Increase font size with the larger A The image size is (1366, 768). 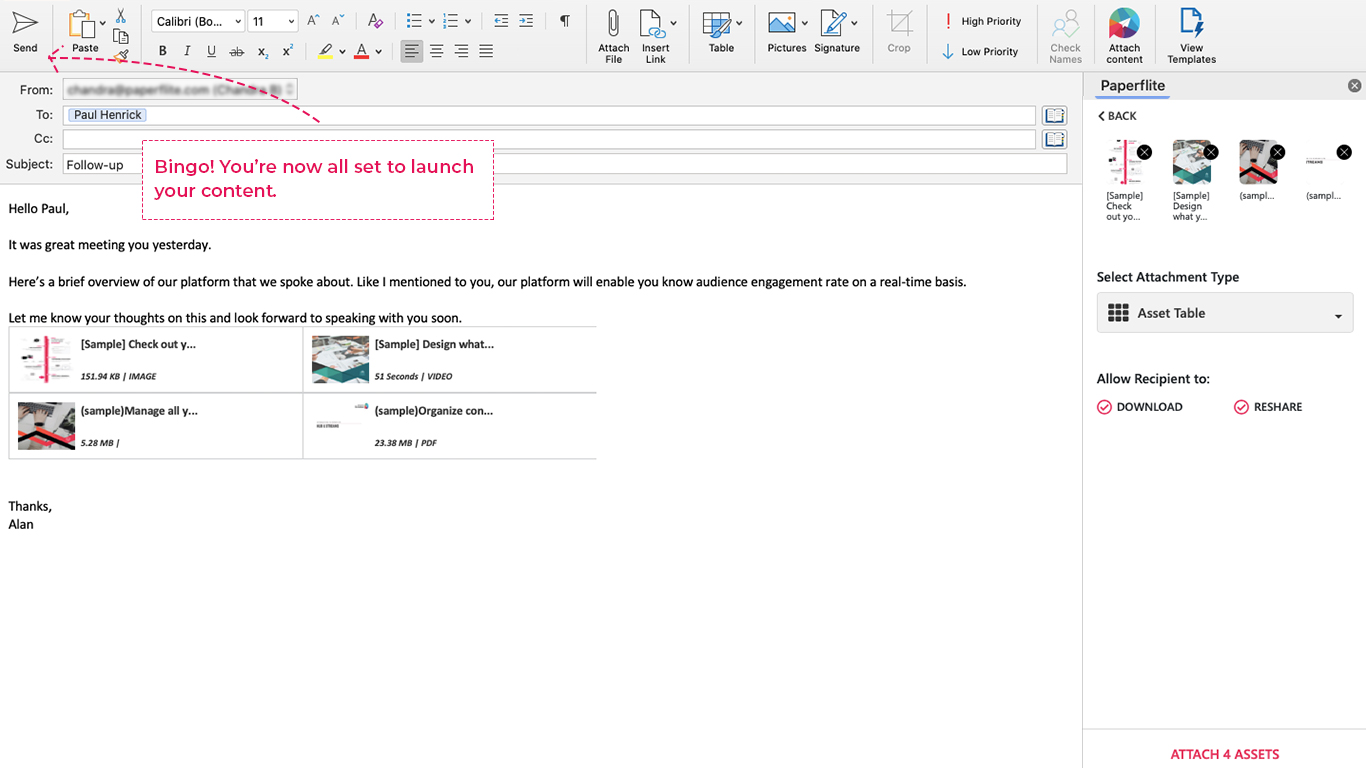click(x=313, y=21)
